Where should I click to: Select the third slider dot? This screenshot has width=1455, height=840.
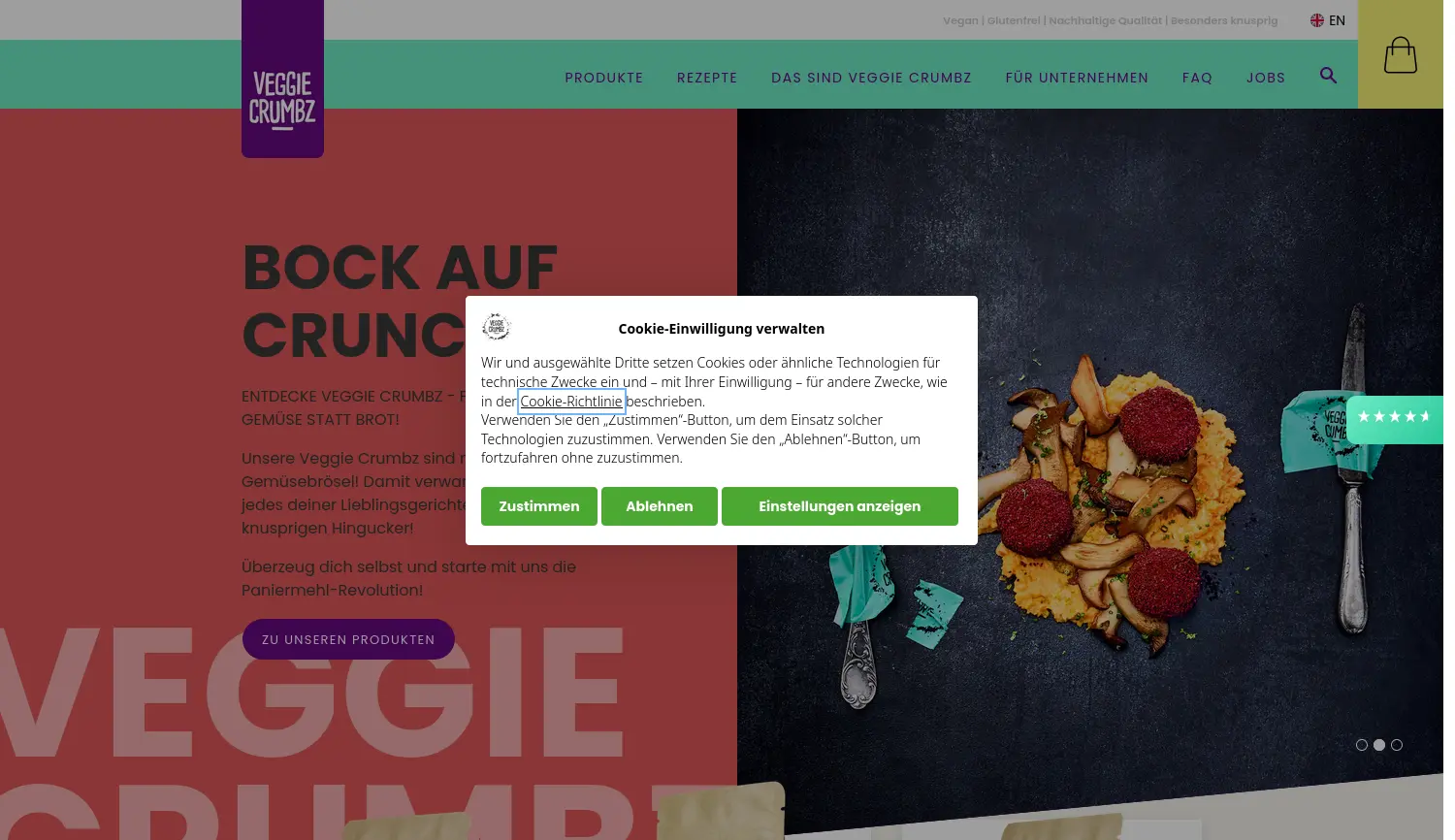click(x=1397, y=745)
